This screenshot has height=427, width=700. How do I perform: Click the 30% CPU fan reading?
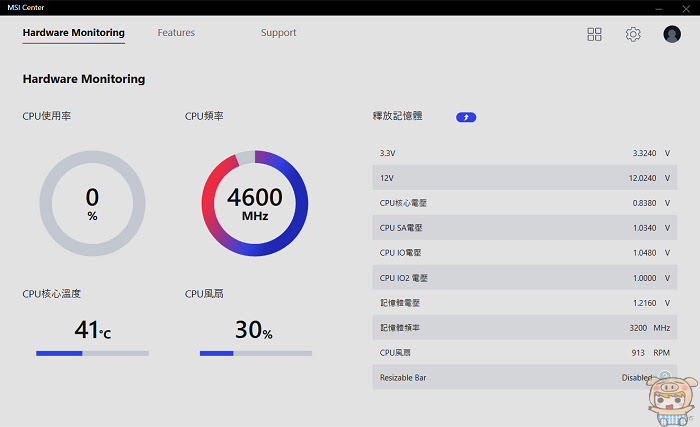point(254,330)
